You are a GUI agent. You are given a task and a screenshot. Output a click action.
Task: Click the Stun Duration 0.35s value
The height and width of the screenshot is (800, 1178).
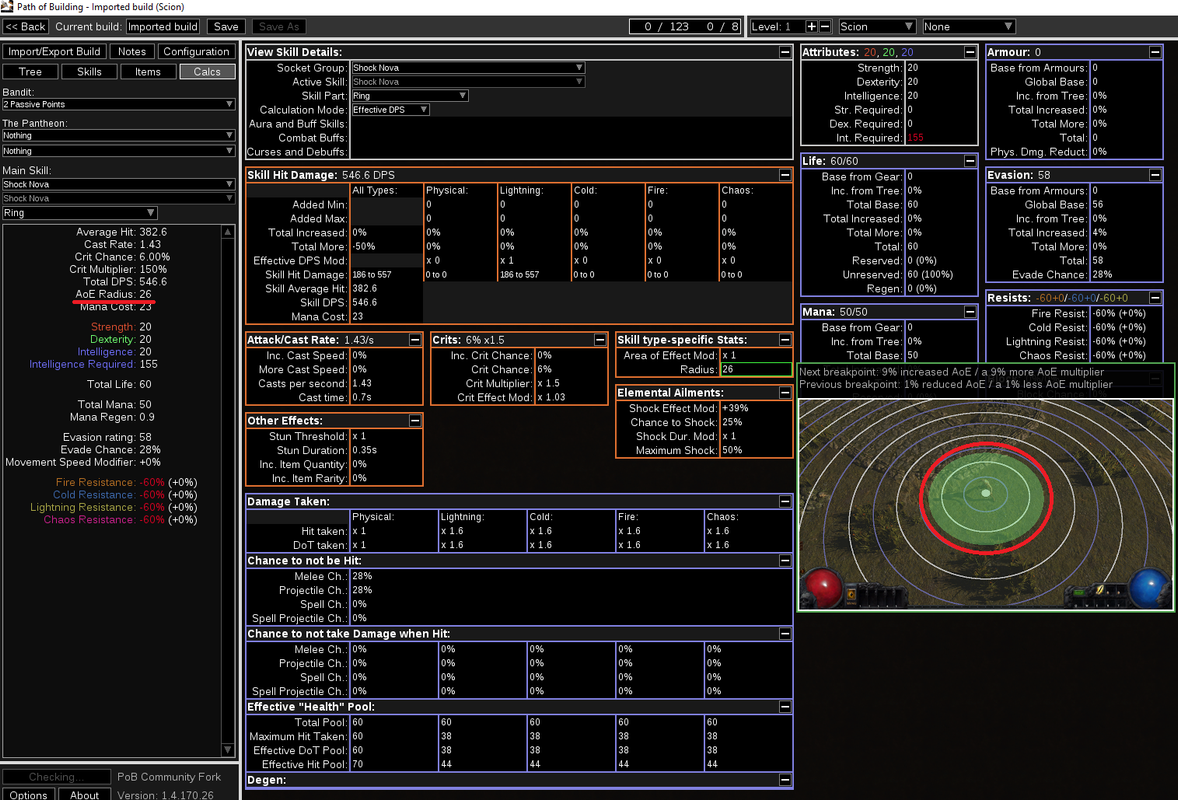coord(364,450)
